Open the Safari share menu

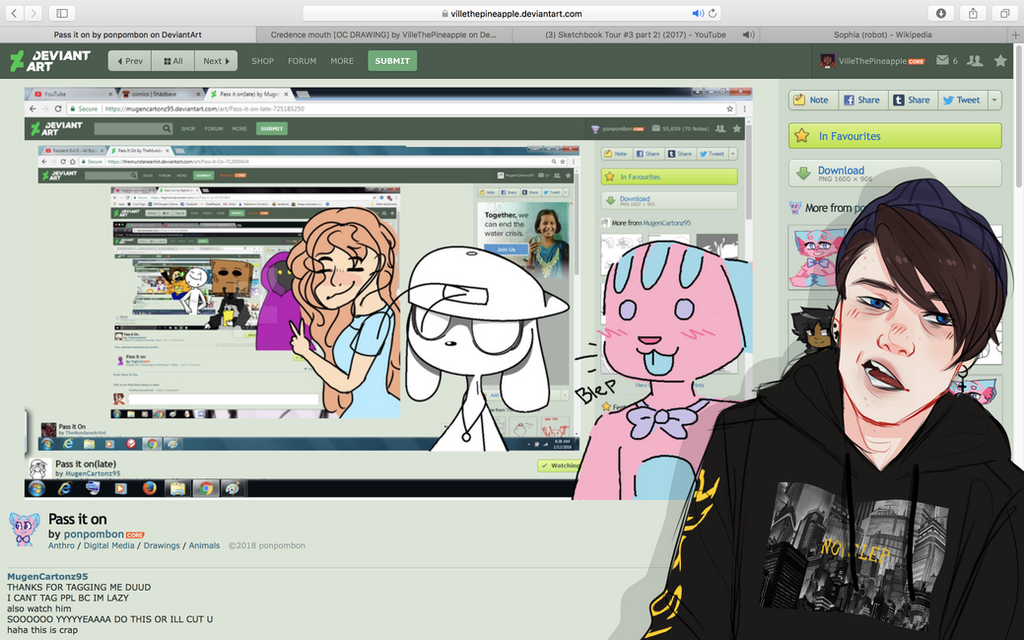973,13
